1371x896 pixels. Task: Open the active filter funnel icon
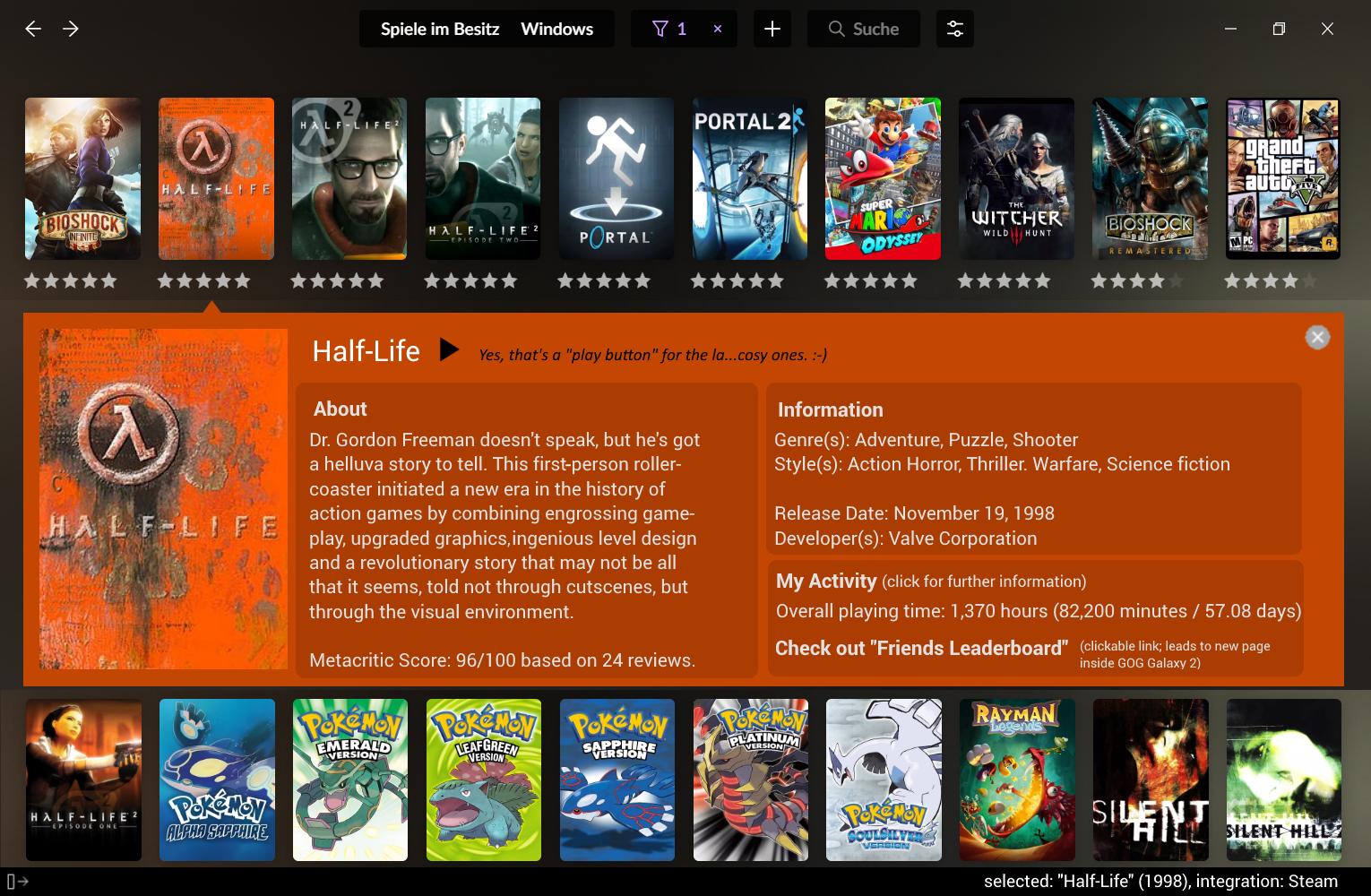click(660, 29)
